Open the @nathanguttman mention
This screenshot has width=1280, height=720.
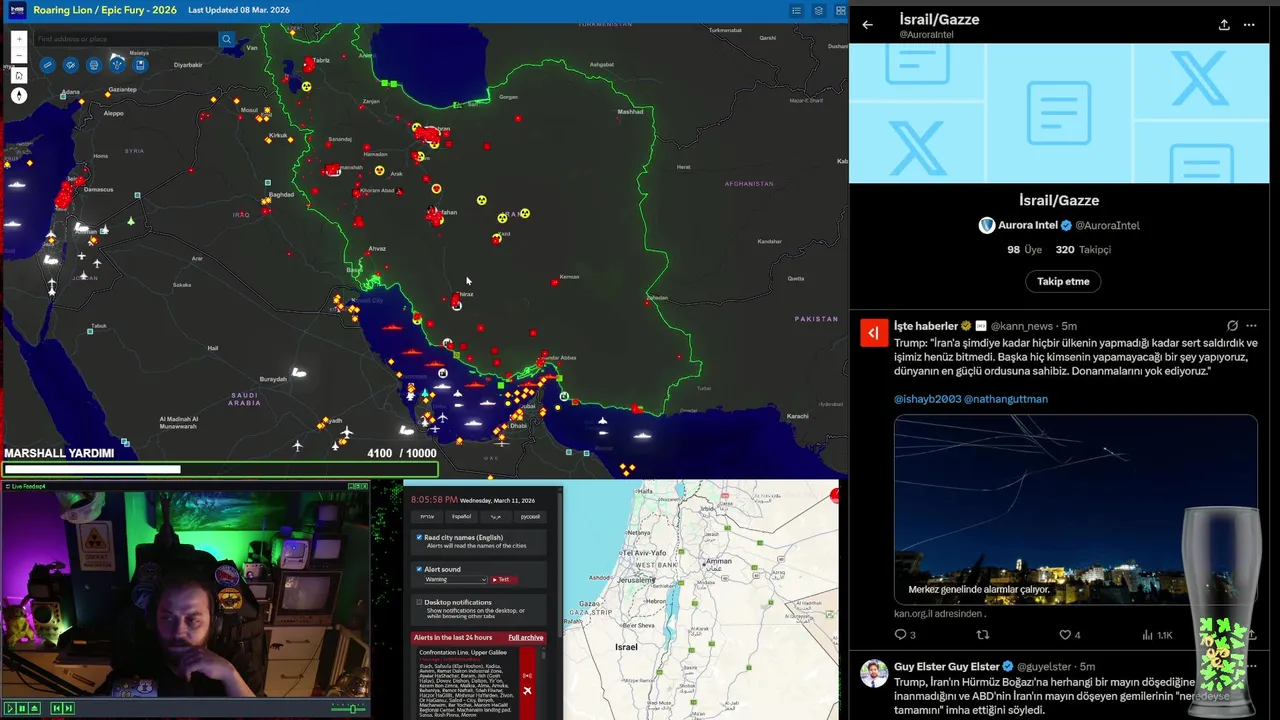(x=1006, y=399)
